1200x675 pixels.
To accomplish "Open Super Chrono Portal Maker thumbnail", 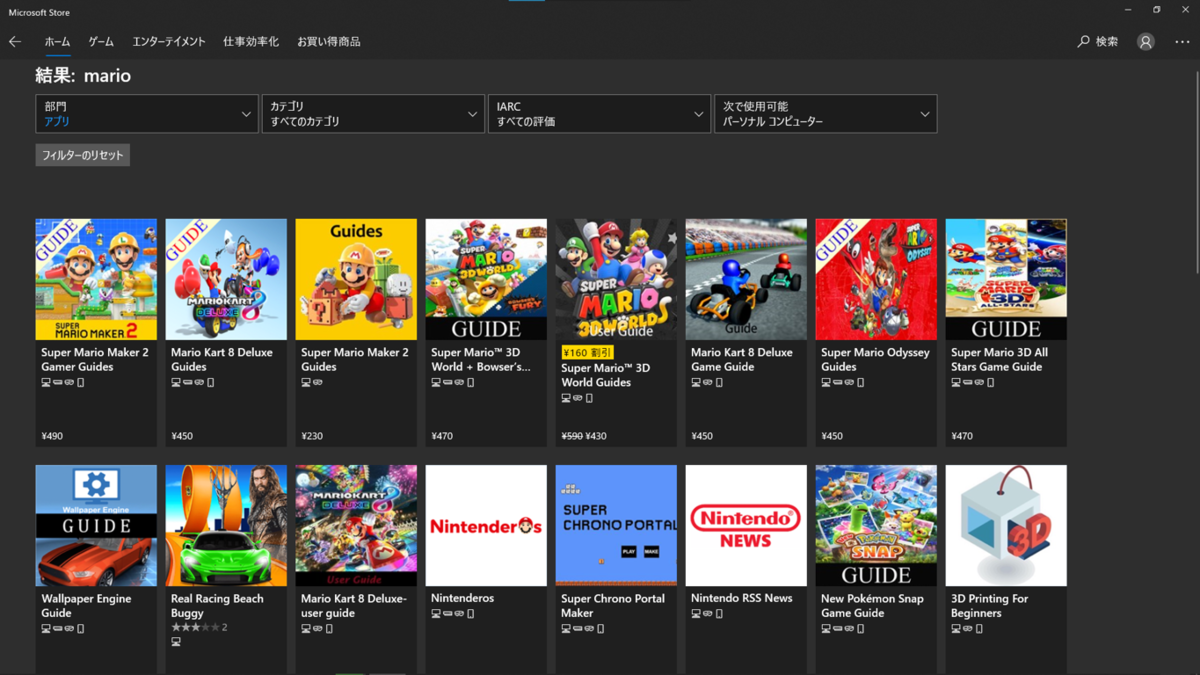I will [616, 525].
